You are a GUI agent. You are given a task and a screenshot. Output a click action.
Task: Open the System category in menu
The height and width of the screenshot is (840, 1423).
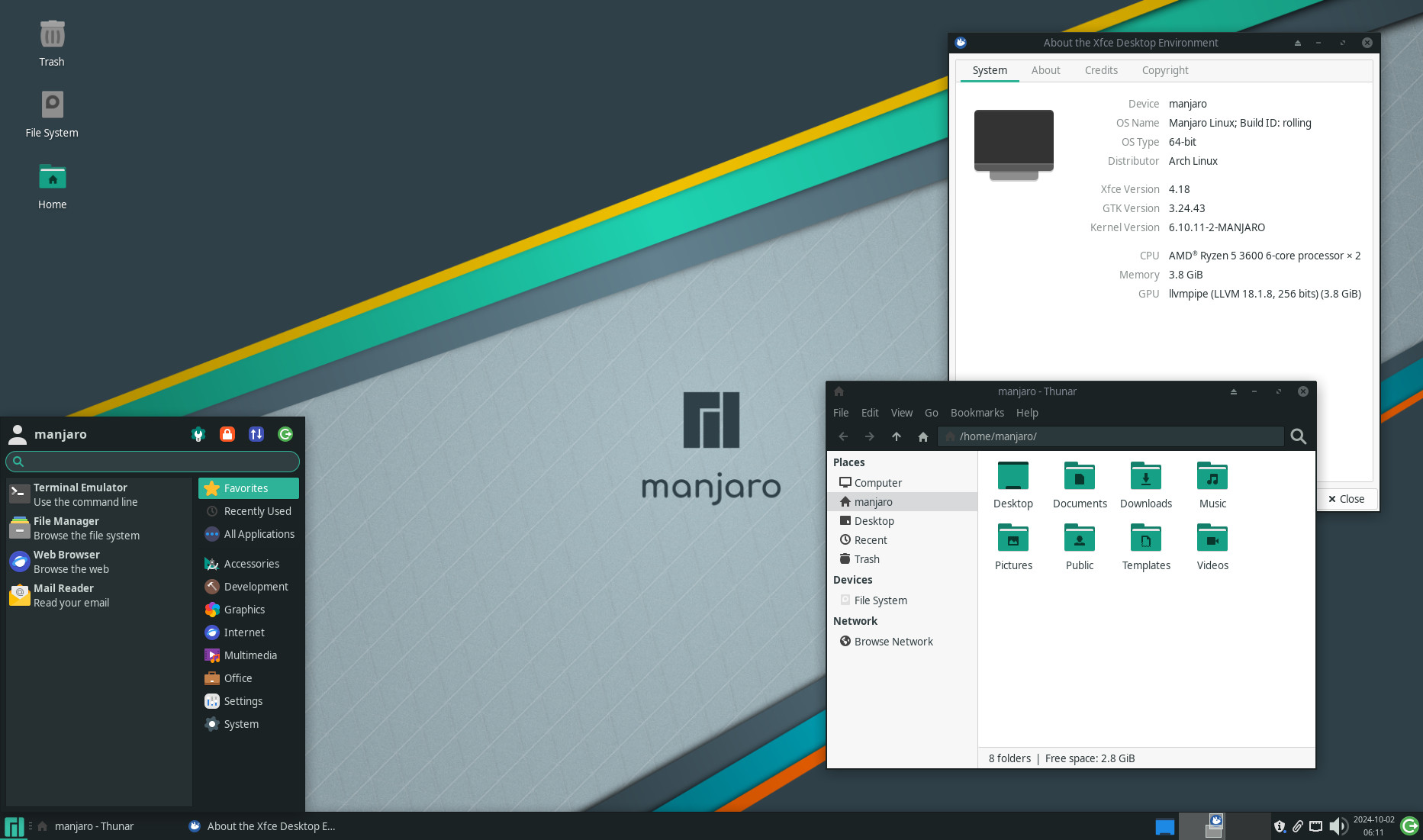click(249, 724)
